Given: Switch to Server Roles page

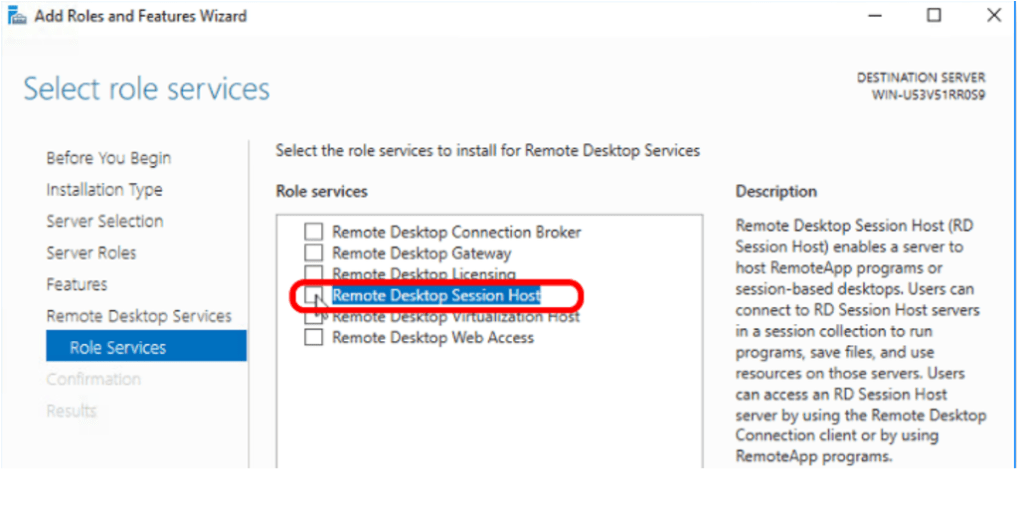Looking at the screenshot, I should (91, 253).
